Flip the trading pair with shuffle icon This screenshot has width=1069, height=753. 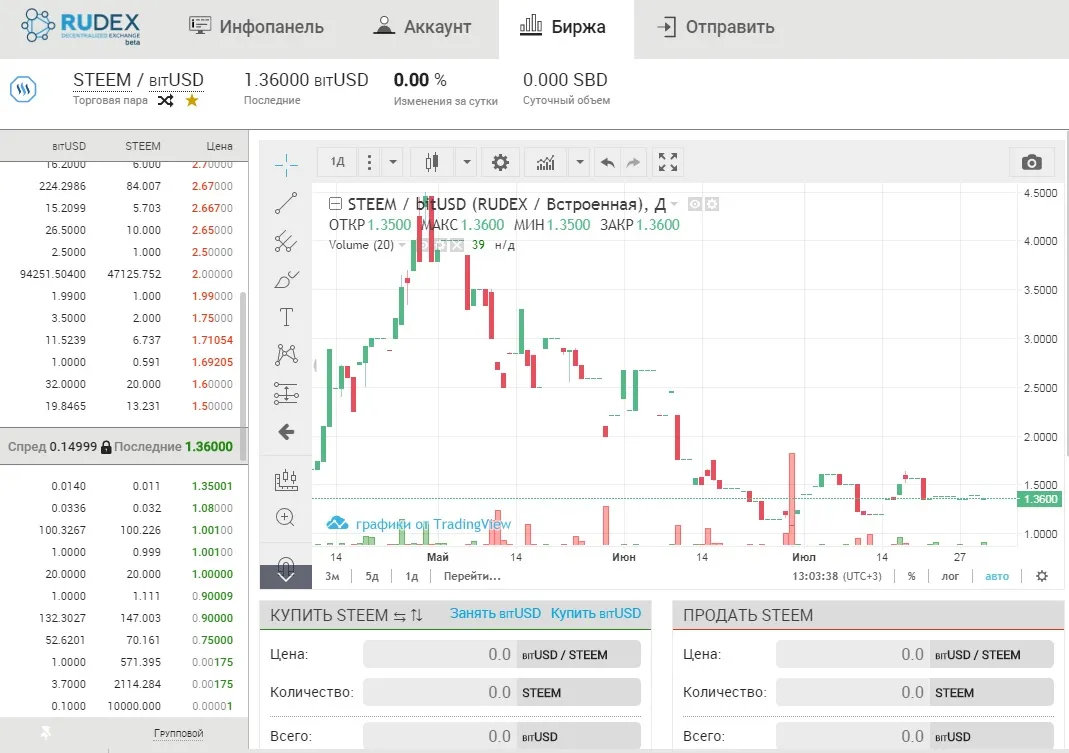(166, 101)
